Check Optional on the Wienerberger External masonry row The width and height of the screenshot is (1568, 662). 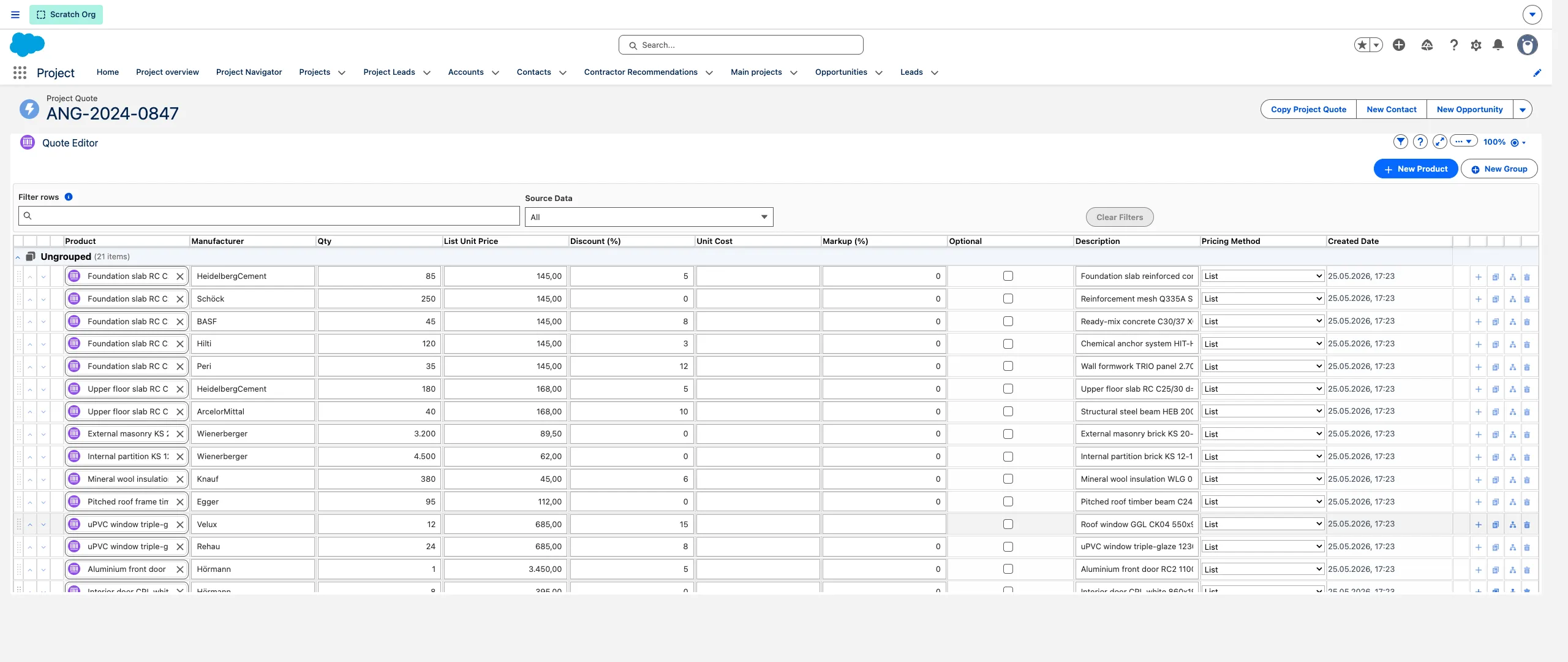pyautogui.click(x=1008, y=434)
